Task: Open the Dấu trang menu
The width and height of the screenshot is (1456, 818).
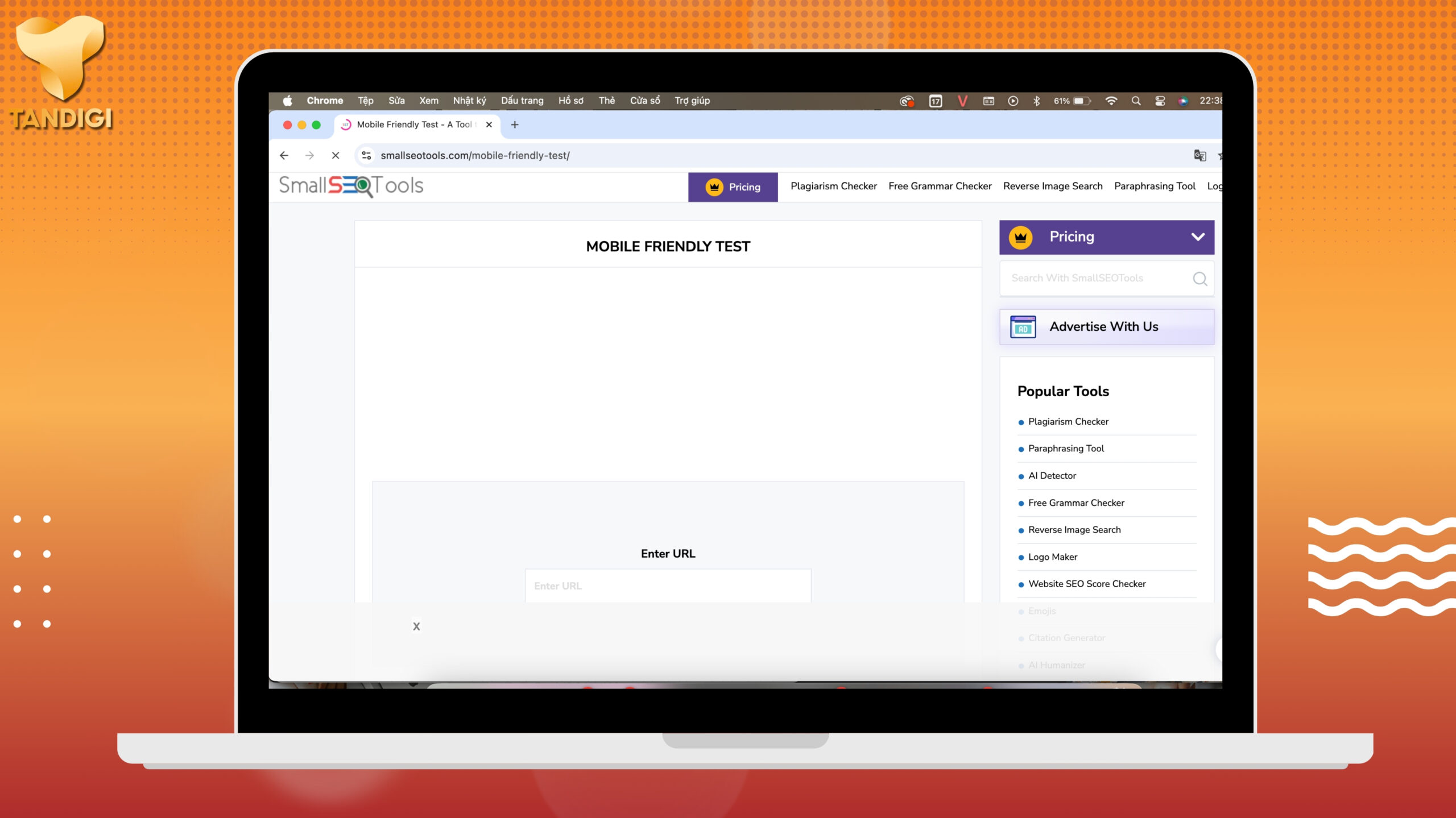Action: 522,101
